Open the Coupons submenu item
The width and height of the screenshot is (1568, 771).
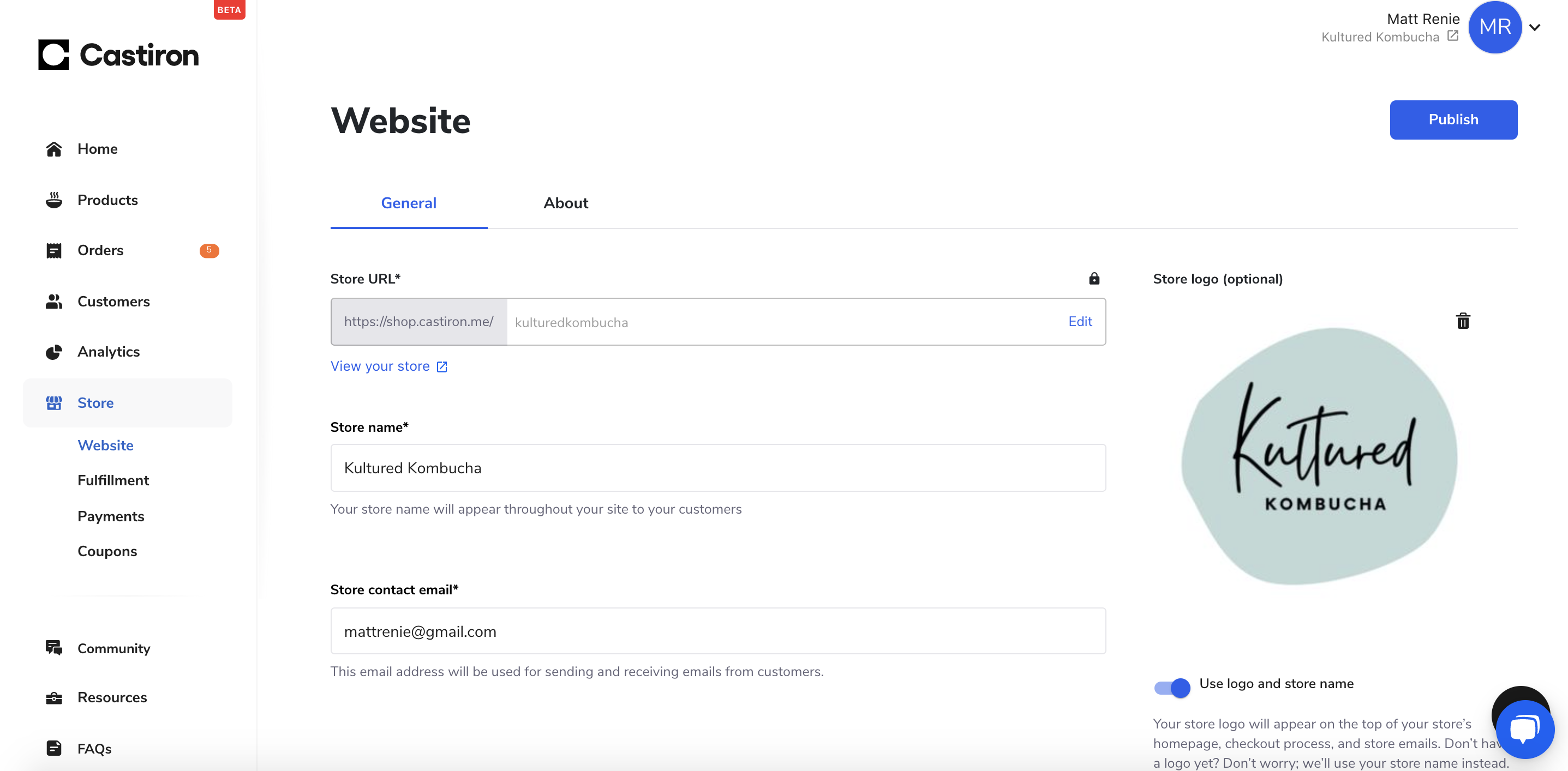click(107, 551)
